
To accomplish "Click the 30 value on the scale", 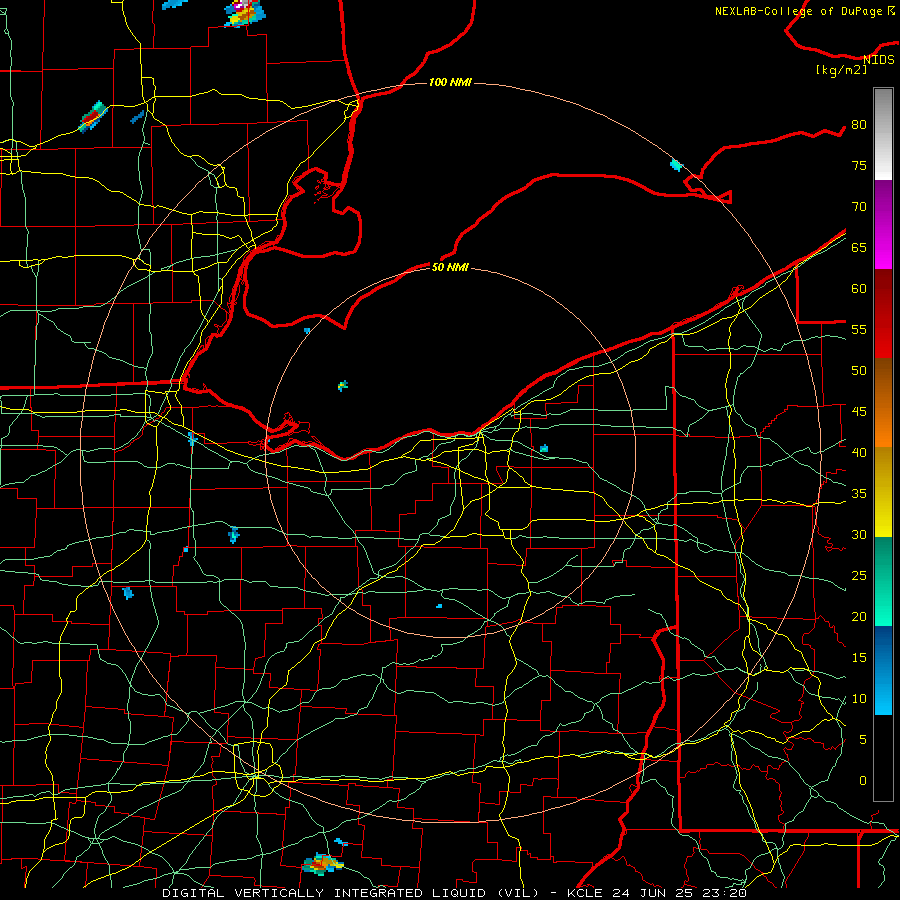I will point(859,534).
